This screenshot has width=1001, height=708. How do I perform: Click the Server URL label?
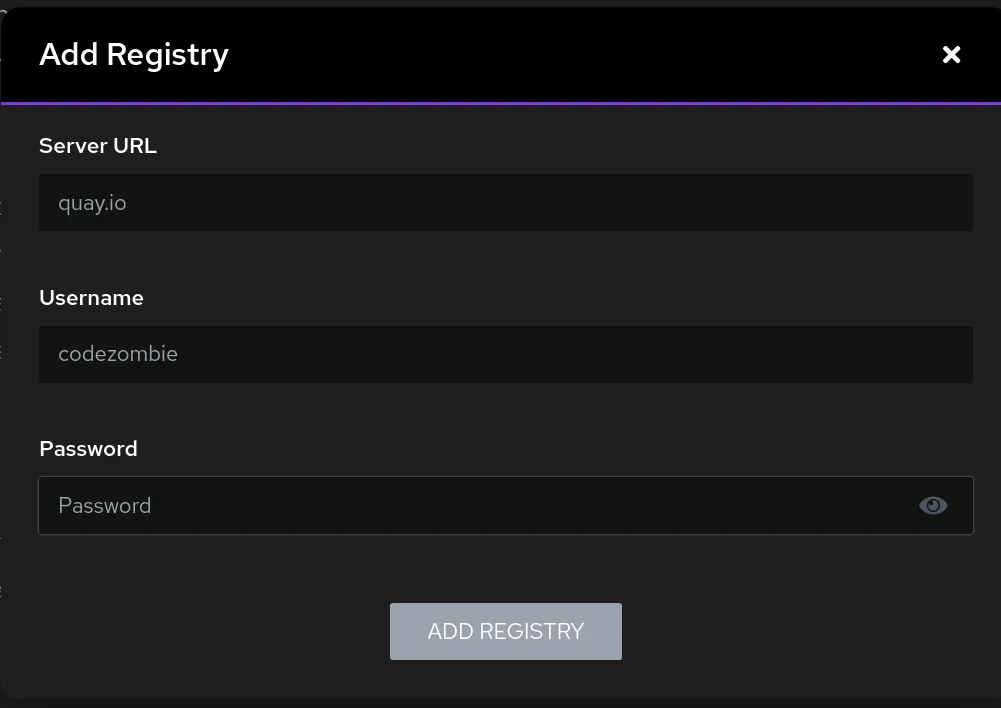98,146
